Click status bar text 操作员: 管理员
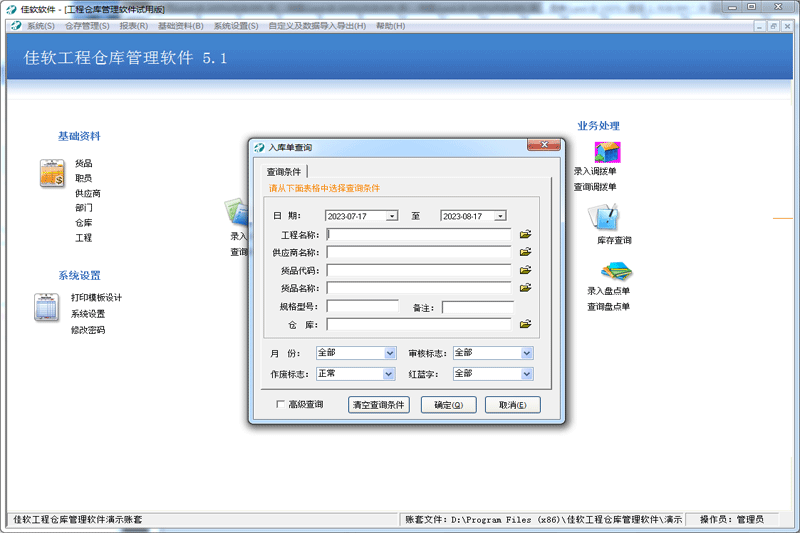The image size is (800, 533). [732, 519]
